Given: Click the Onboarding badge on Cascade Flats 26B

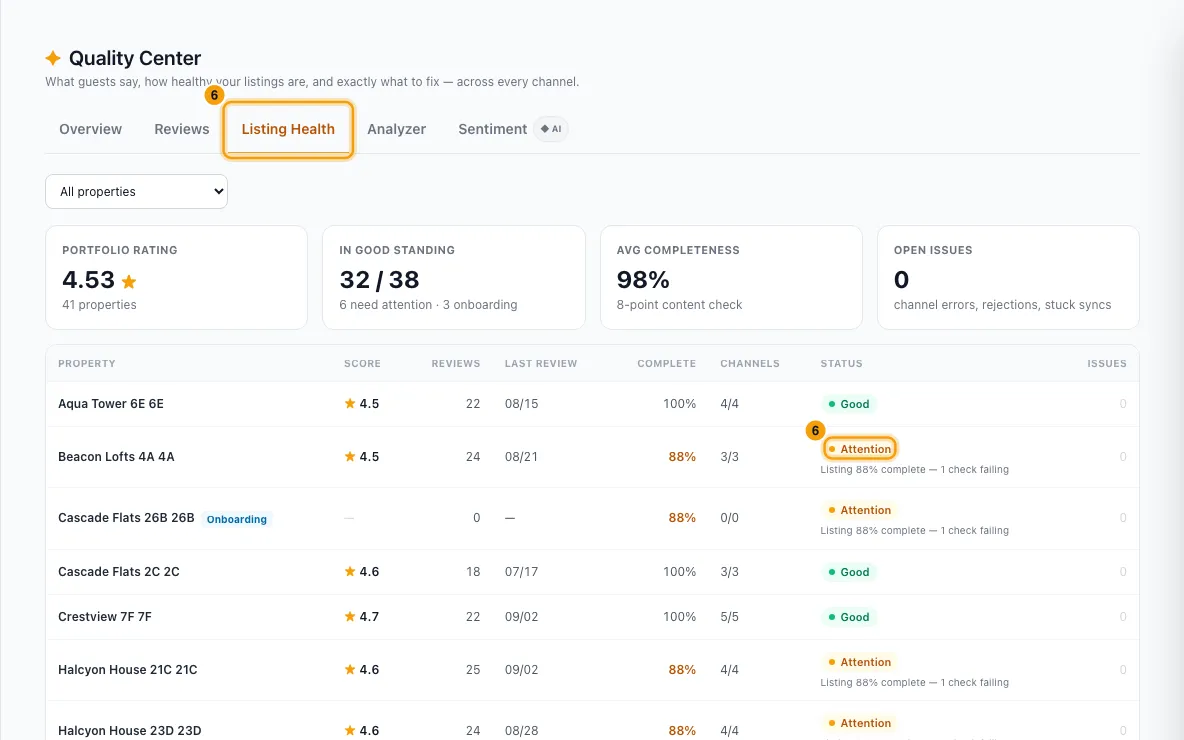Looking at the screenshot, I should pos(236,519).
